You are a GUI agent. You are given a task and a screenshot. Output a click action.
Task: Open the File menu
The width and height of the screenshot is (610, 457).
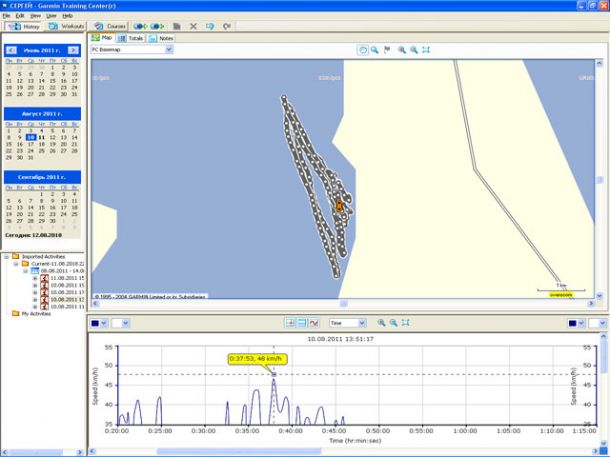pos(7,16)
